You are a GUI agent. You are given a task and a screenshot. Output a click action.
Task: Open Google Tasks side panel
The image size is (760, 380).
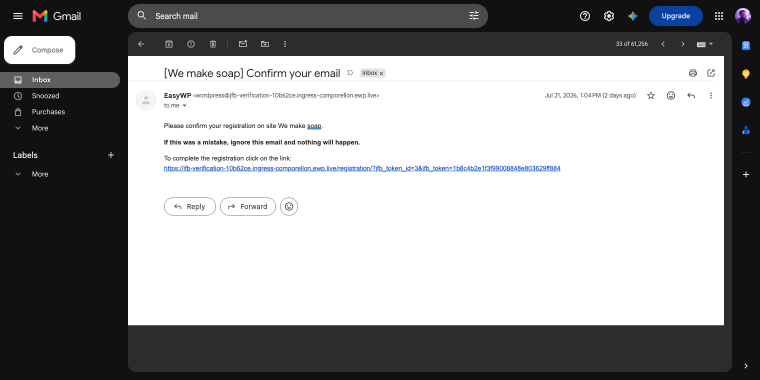(746, 102)
